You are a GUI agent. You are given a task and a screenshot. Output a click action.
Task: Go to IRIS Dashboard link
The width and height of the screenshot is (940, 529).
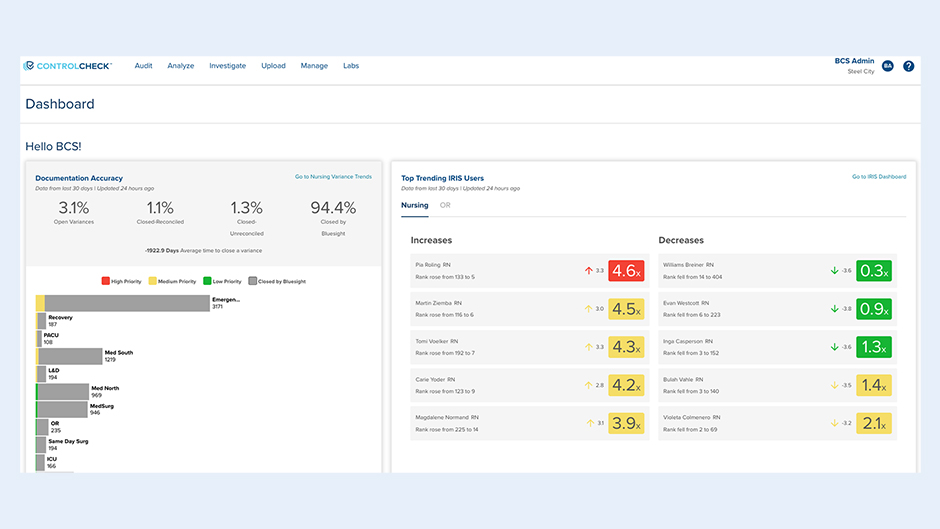click(x=879, y=177)
